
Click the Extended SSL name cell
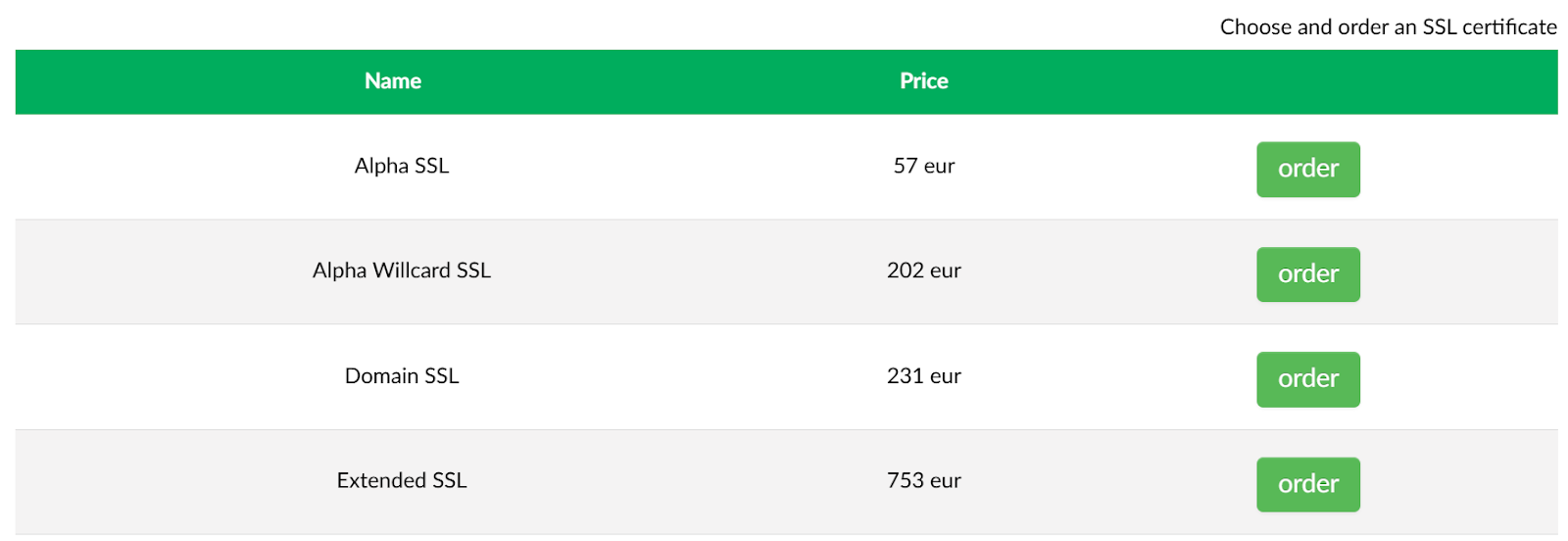pyautogui.click(x=402, y=481)
